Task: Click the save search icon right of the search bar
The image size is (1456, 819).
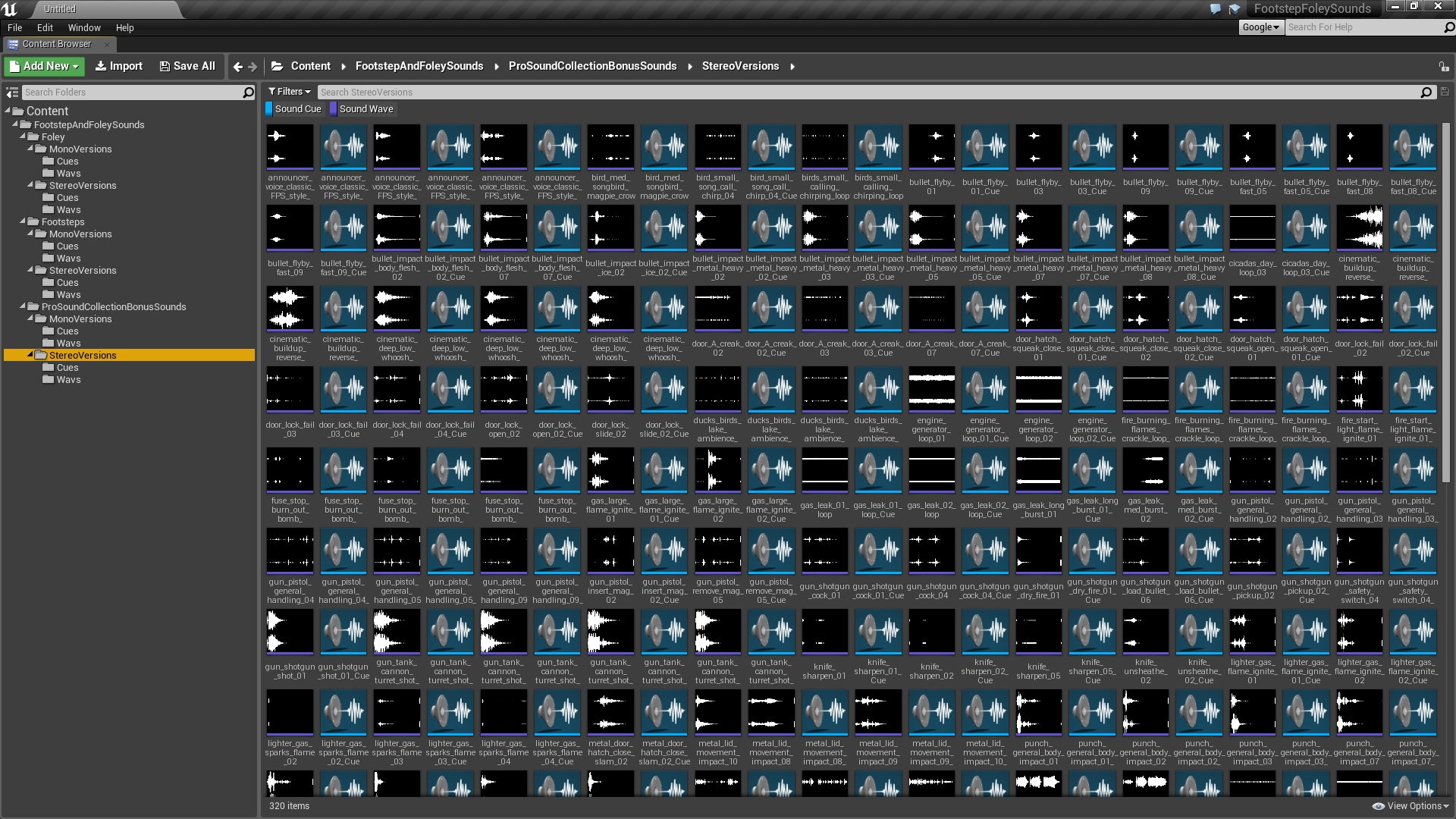Action: pyautogui.click(x=1444, y=92)
